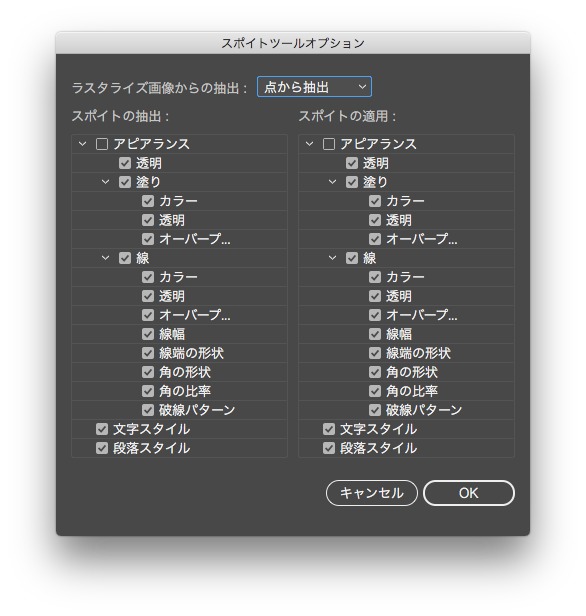
Task: Uncheck 塗り オーバープ… in スポイトの抽出
Action: coord(148,239)
